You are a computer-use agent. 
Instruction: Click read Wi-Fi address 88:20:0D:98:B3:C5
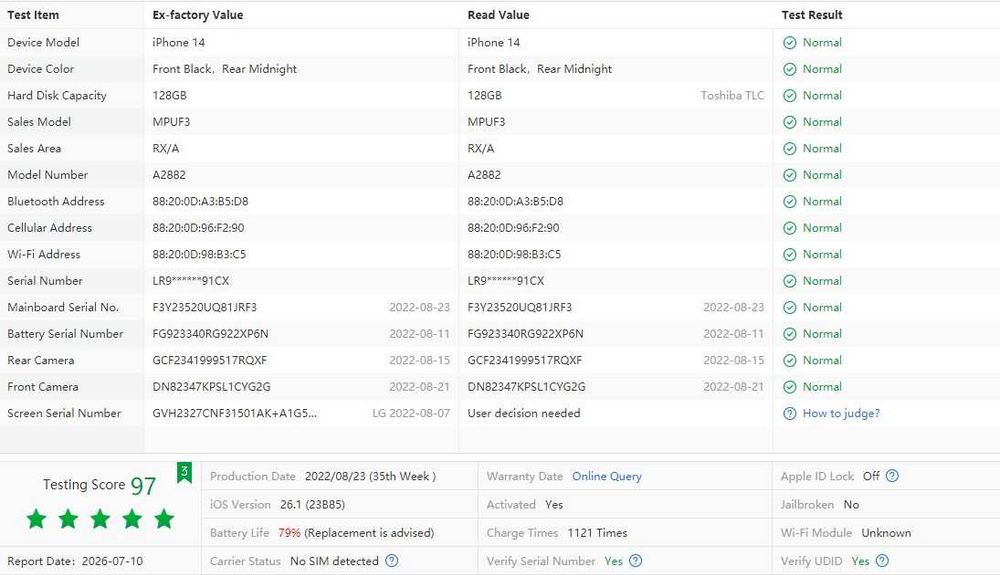point(514,254)
